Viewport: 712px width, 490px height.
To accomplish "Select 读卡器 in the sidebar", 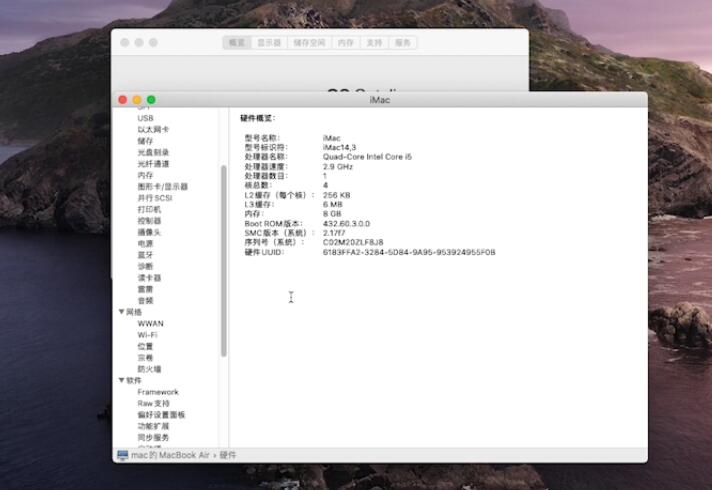I will [149, 277].
